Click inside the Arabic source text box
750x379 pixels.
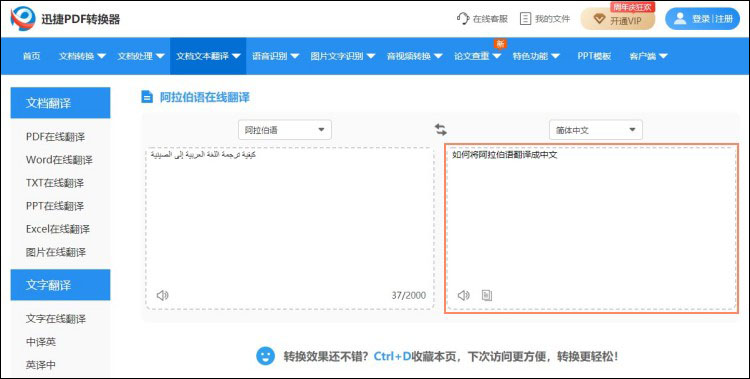[x=290, y=228]
